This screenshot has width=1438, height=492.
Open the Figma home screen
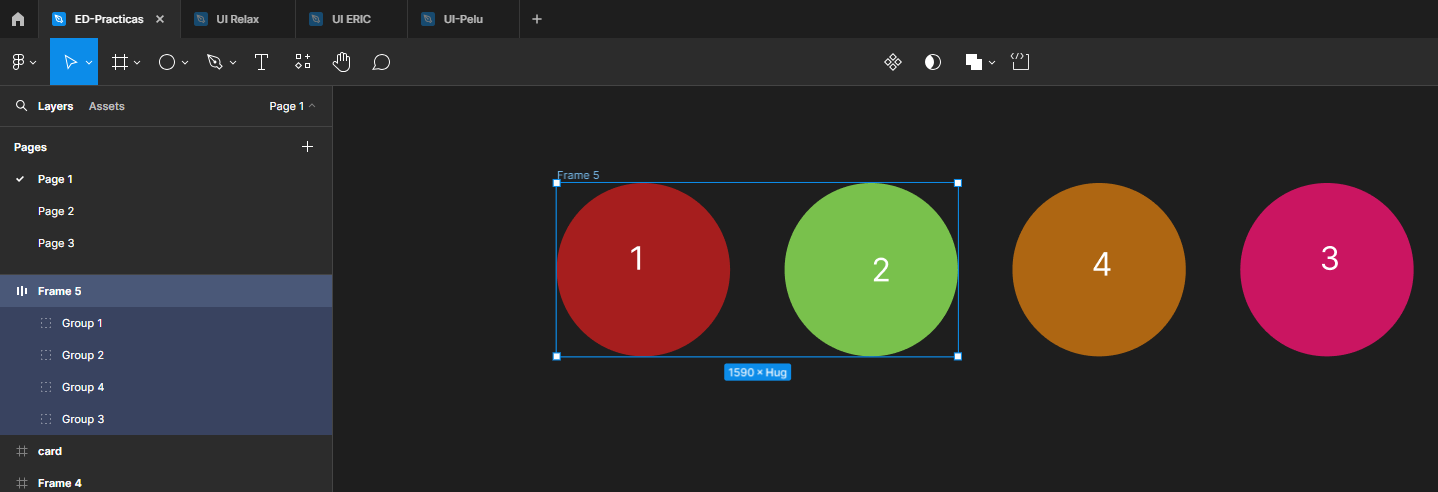click(x=18, y=19)
